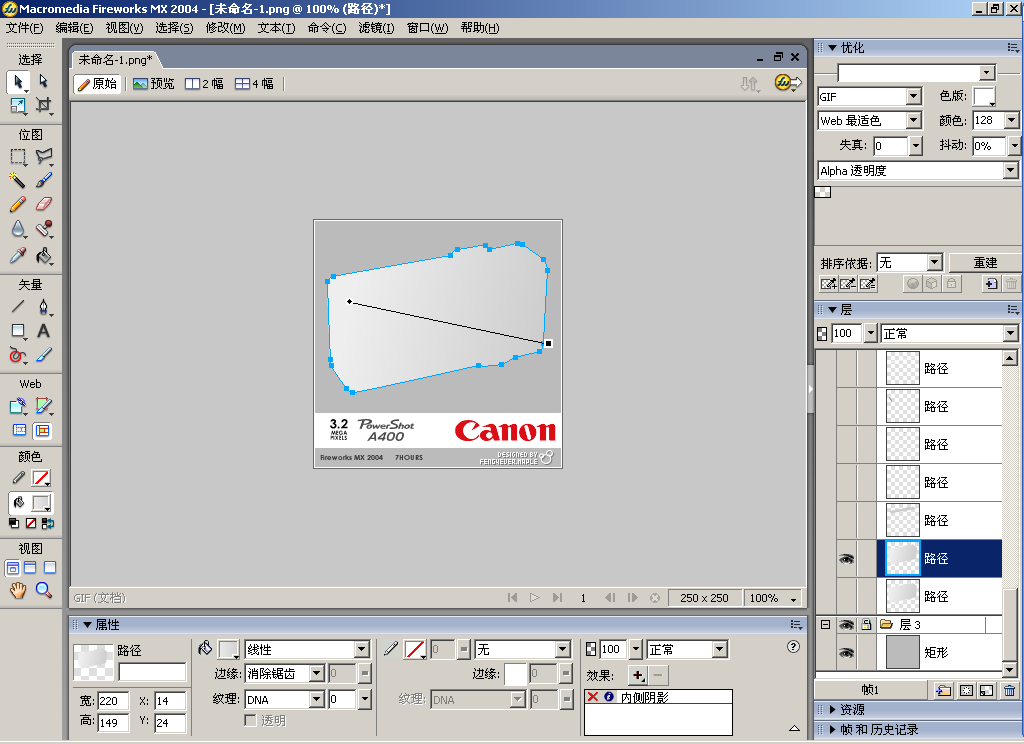Open the stroke color swatch in 属性

415,649
